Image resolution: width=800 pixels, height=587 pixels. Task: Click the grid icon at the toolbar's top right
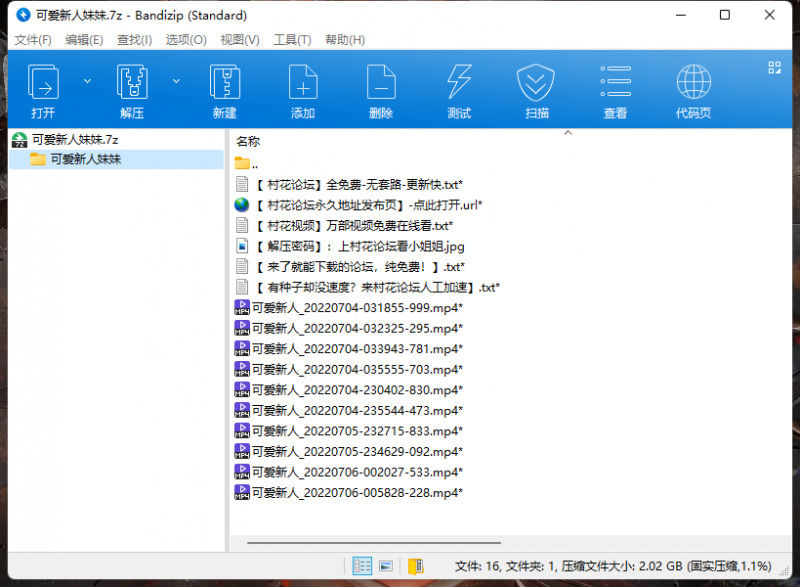point(773,68)
